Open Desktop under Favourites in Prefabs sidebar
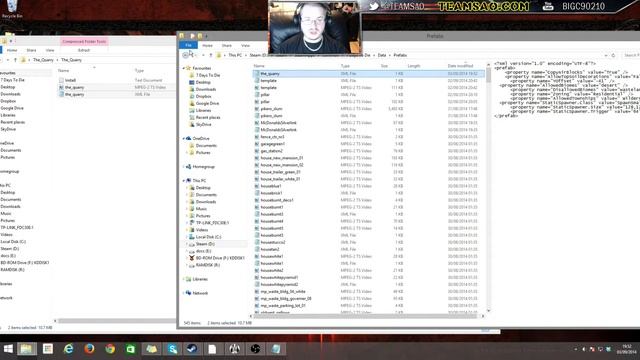Screen dimensions: 640x360 point(203,82)
